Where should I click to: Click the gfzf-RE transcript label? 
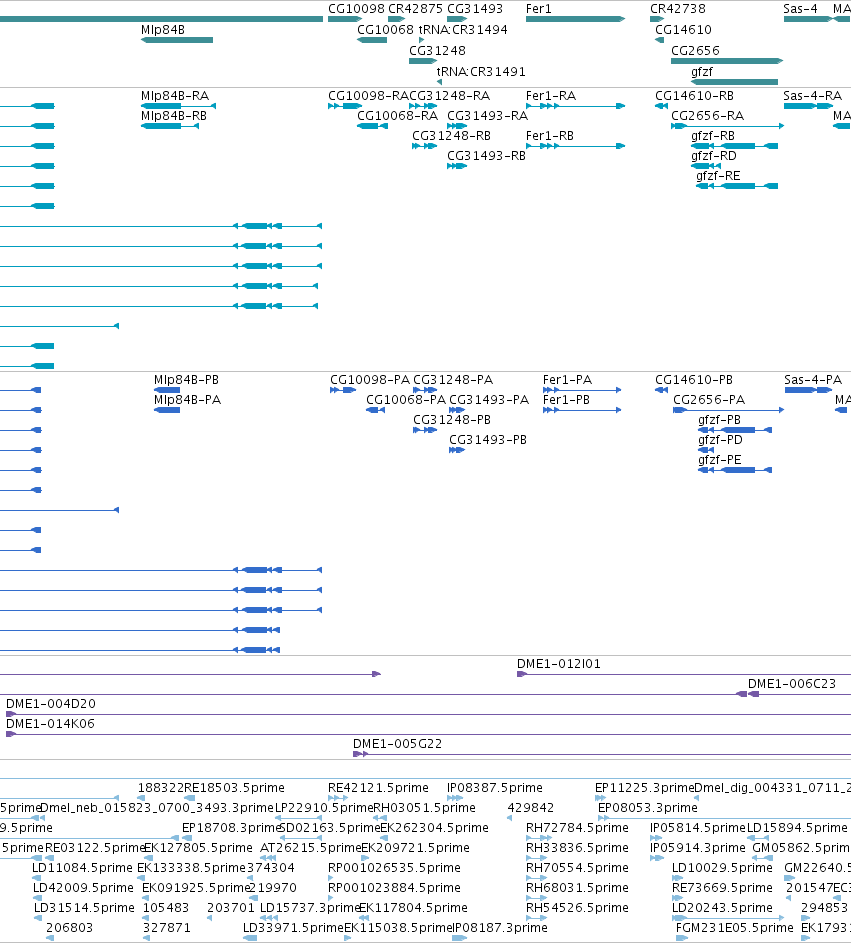coord(718,176)
